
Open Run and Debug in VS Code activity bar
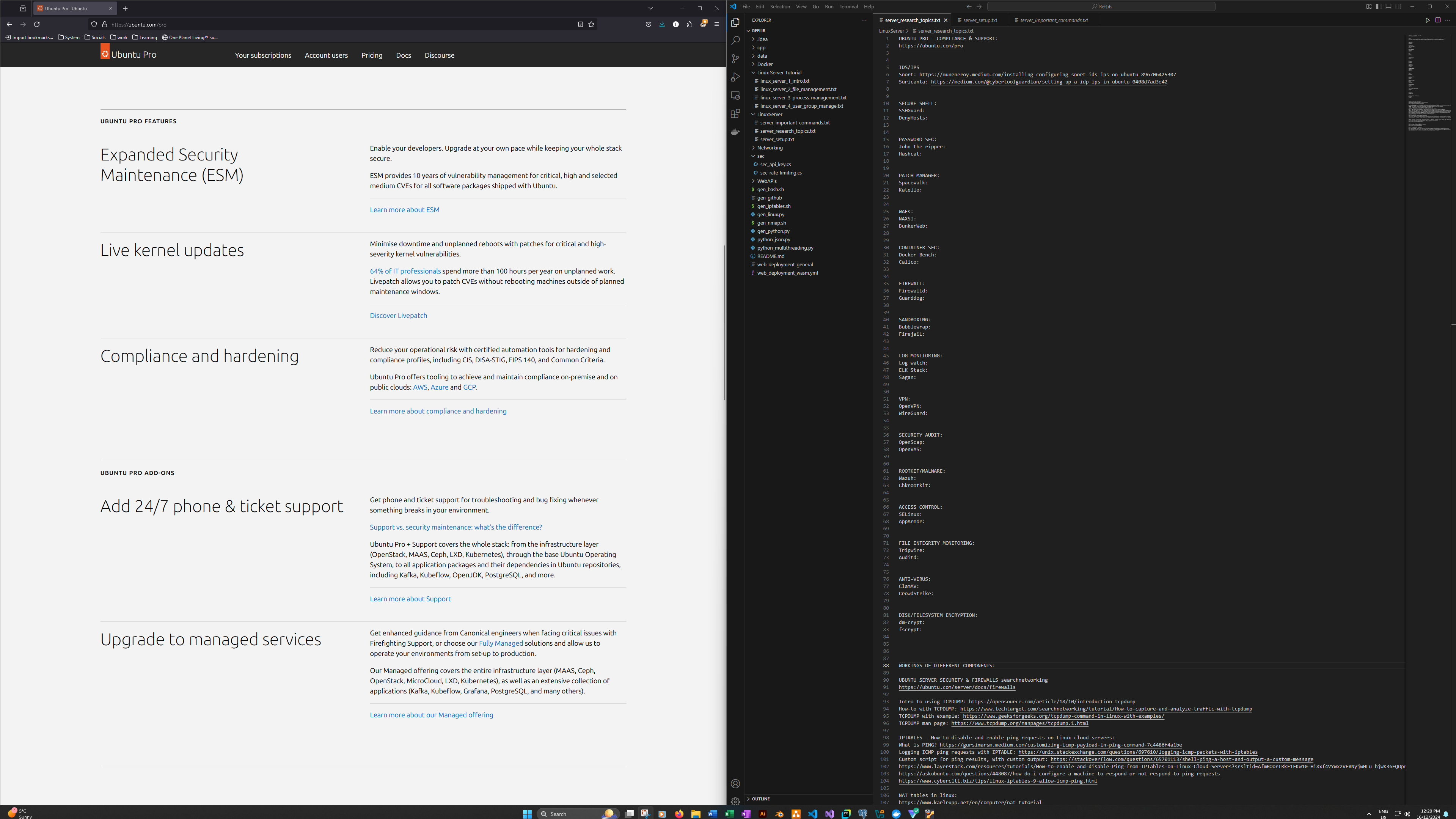pos(735,77)
